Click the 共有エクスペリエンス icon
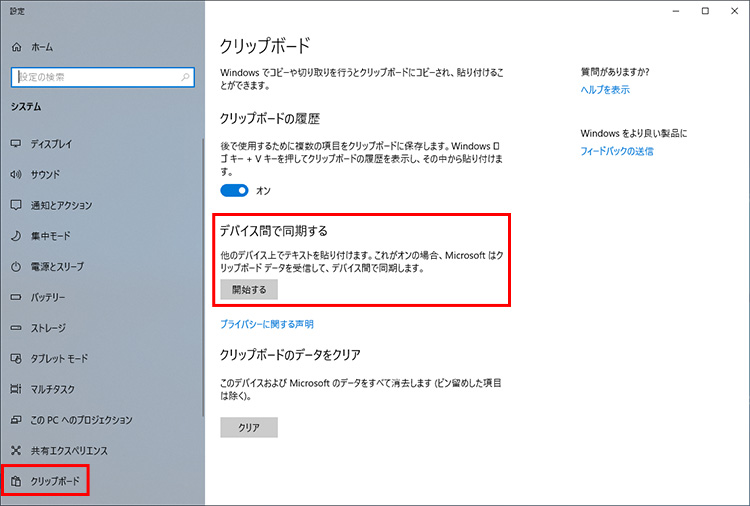 16,451
